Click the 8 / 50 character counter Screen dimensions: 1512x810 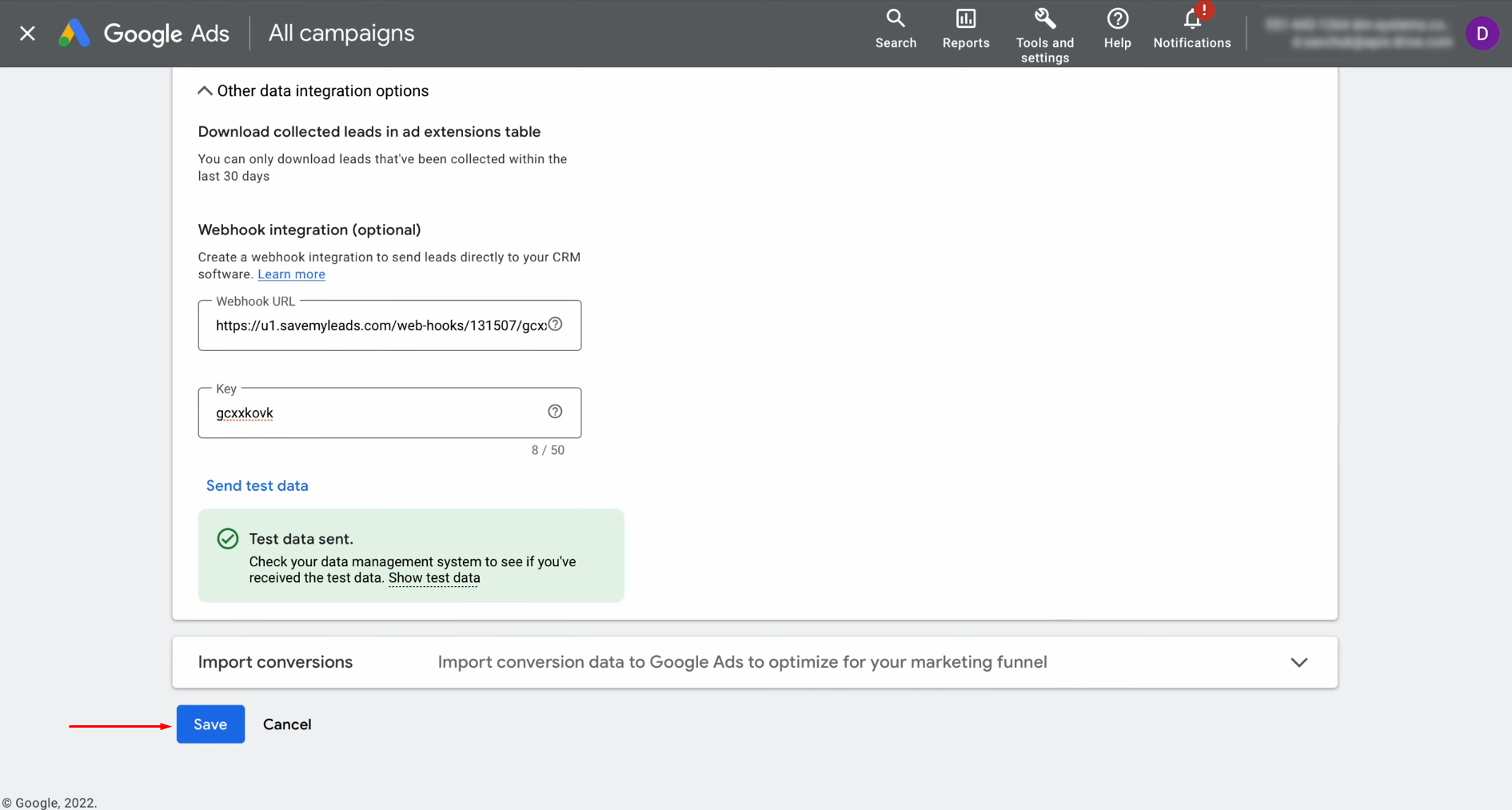click(548, 450)
